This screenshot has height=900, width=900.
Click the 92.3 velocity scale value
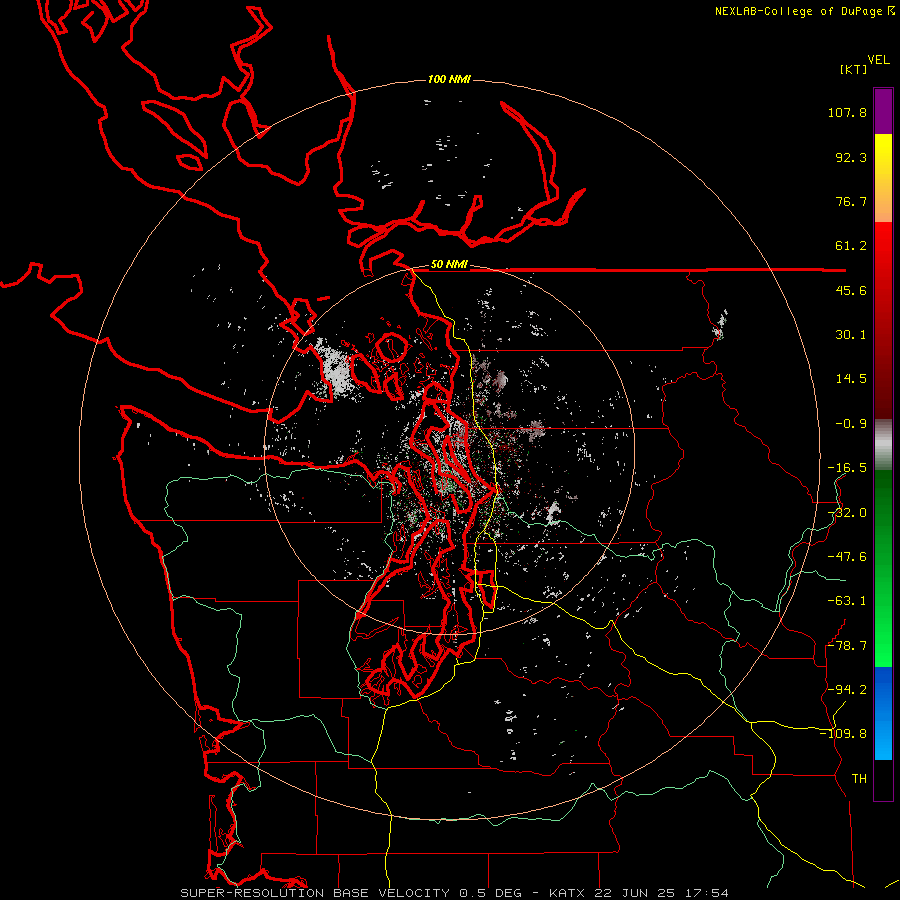pos(851,157)
